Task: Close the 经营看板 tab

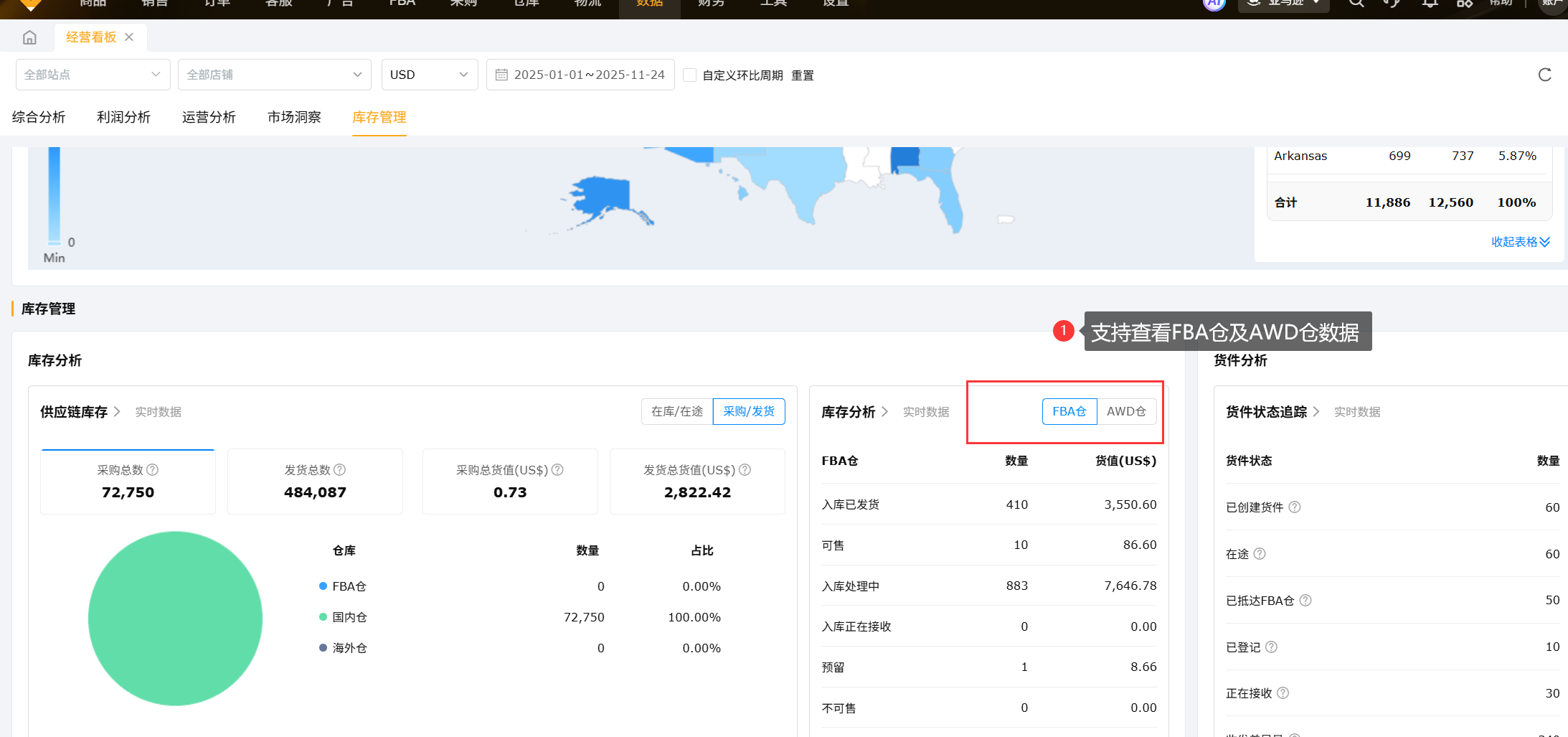Action: coord(129,37)
